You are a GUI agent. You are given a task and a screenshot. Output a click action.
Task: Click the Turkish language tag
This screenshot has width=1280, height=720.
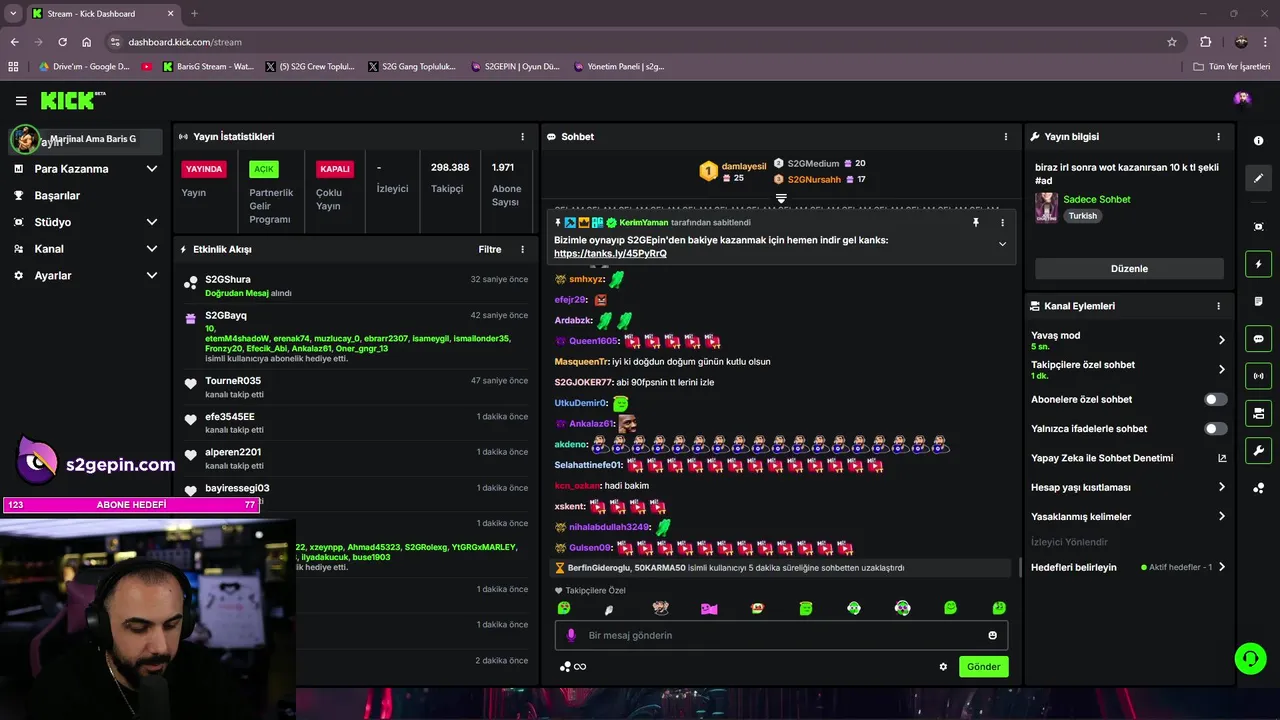[x=1082, y=216]
